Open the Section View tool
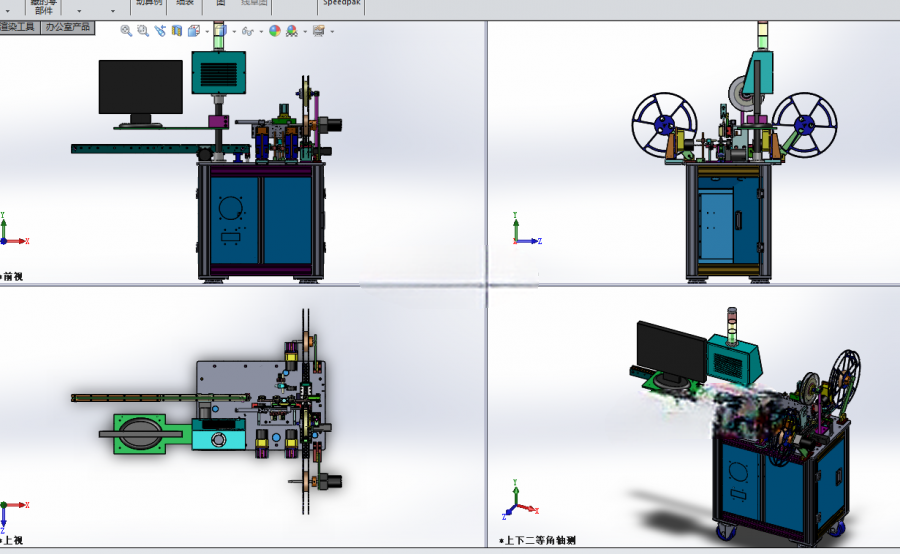The width and height of the screenshot is (900, 554). [x=177, y=31]
